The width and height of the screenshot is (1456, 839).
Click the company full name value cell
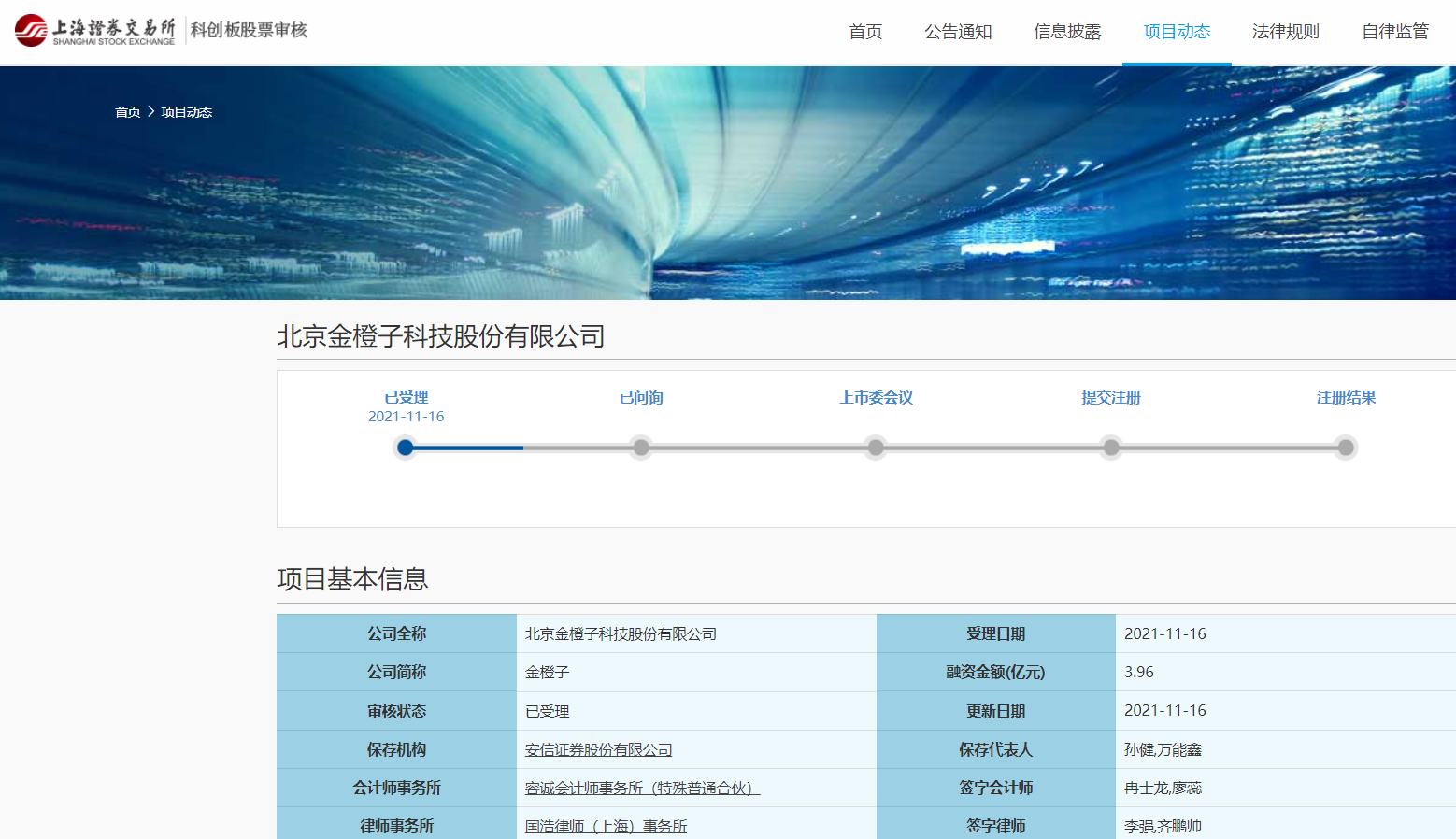696,633
